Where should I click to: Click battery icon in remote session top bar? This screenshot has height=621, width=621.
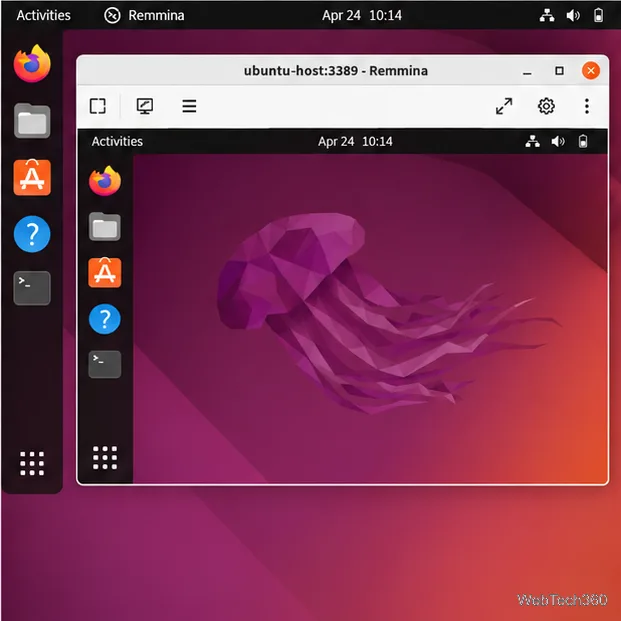[583, 141]
